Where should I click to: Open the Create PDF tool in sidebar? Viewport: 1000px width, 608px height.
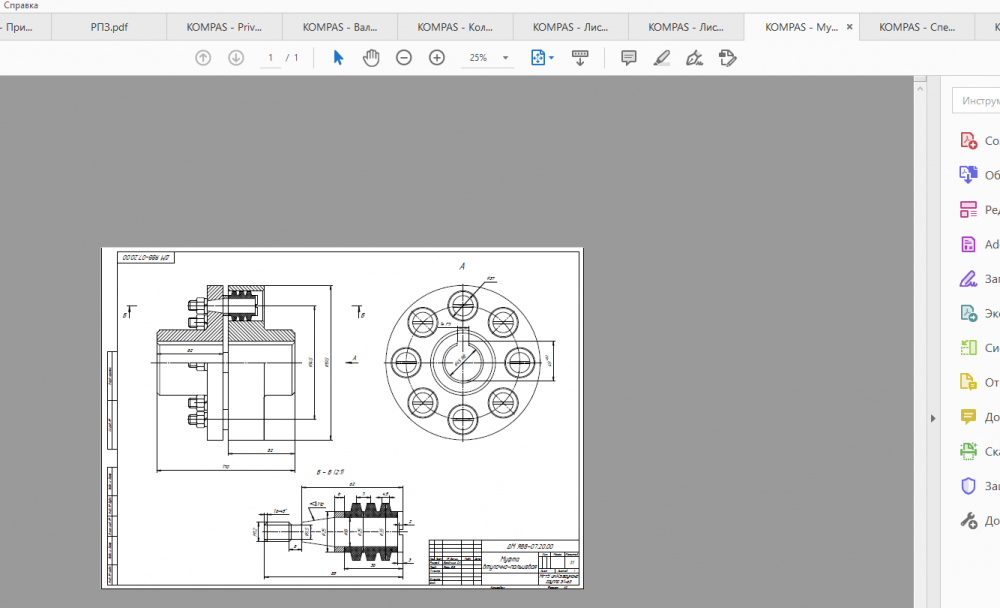[968, 141]
